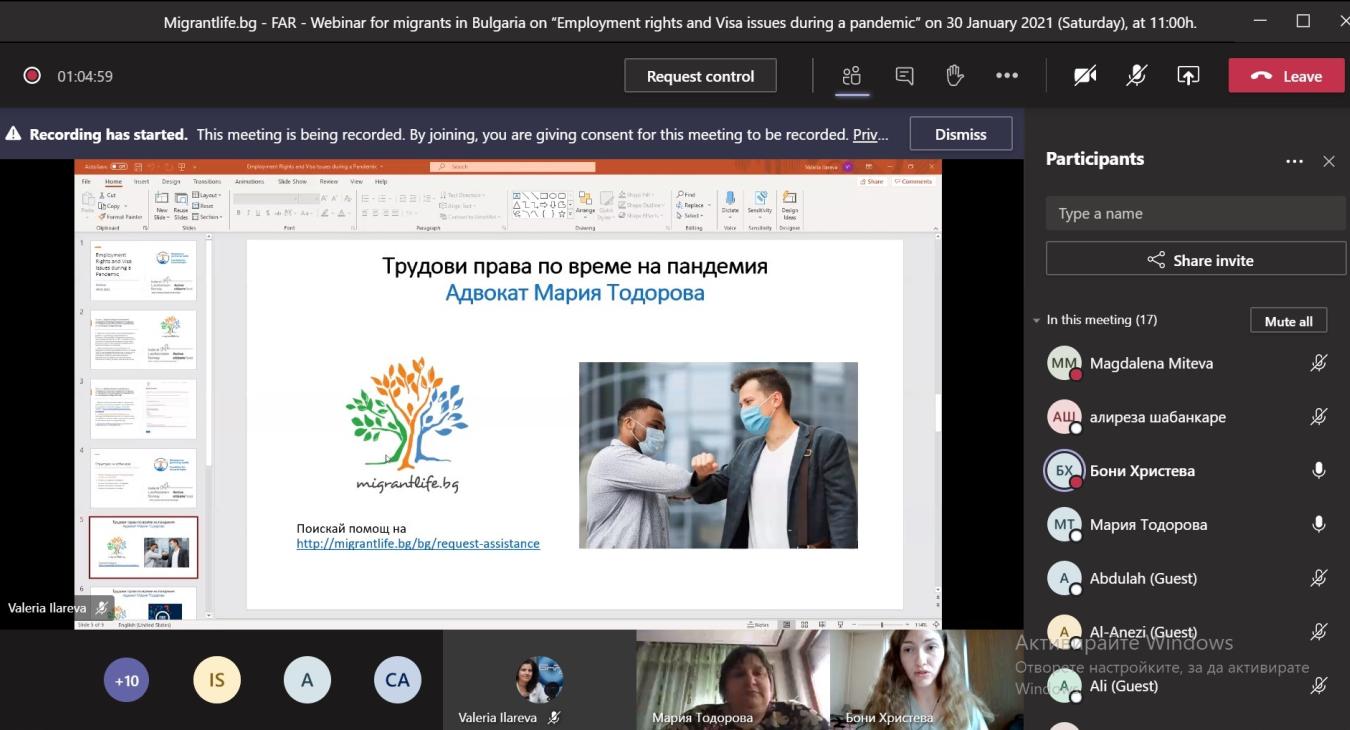Click Comments button in PowerPoint window
Screen dimensions: 1350x730
[x=914, y=181]
